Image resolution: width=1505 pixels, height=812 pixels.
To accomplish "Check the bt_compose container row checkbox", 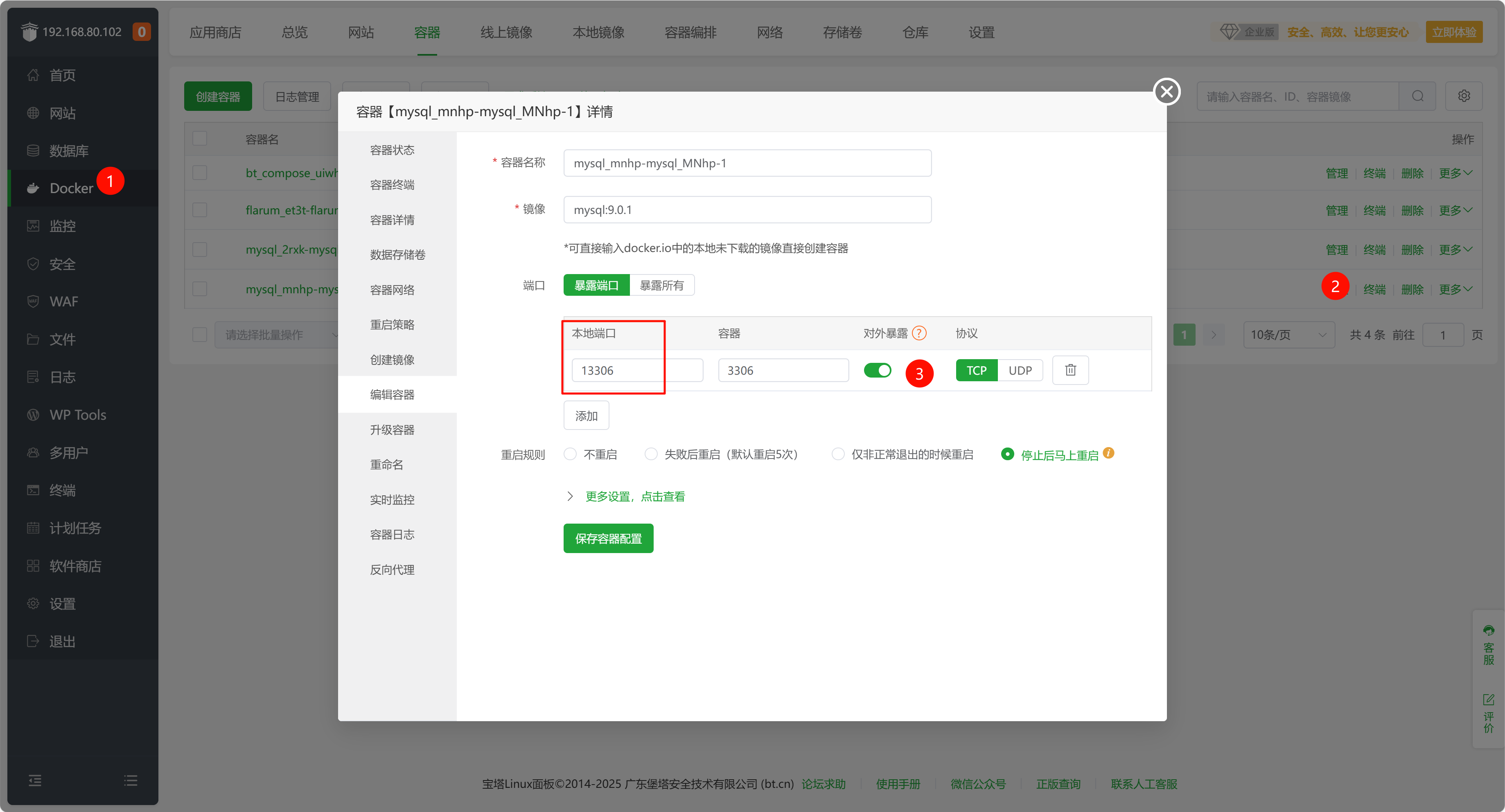I will (x=200, y=173).
